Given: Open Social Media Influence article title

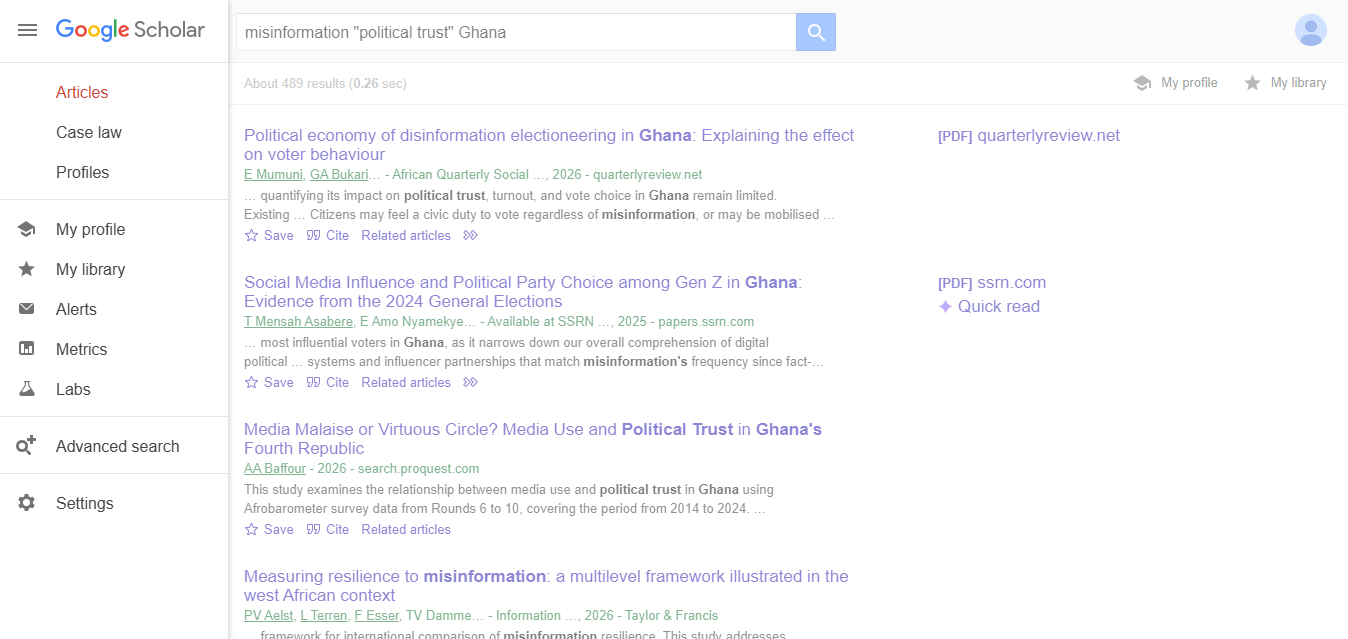Looking at the screenshot, I should pos(523,292).
